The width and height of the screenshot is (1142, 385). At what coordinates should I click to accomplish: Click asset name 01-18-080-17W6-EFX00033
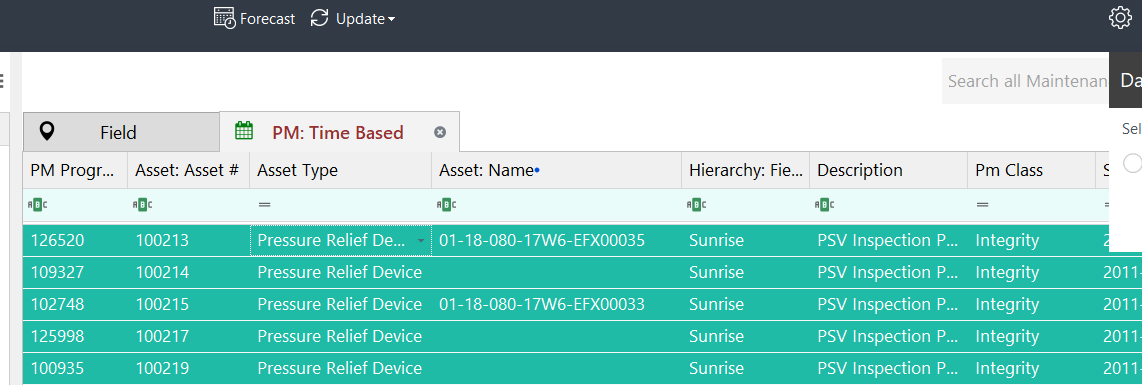[x=542, y=304]
